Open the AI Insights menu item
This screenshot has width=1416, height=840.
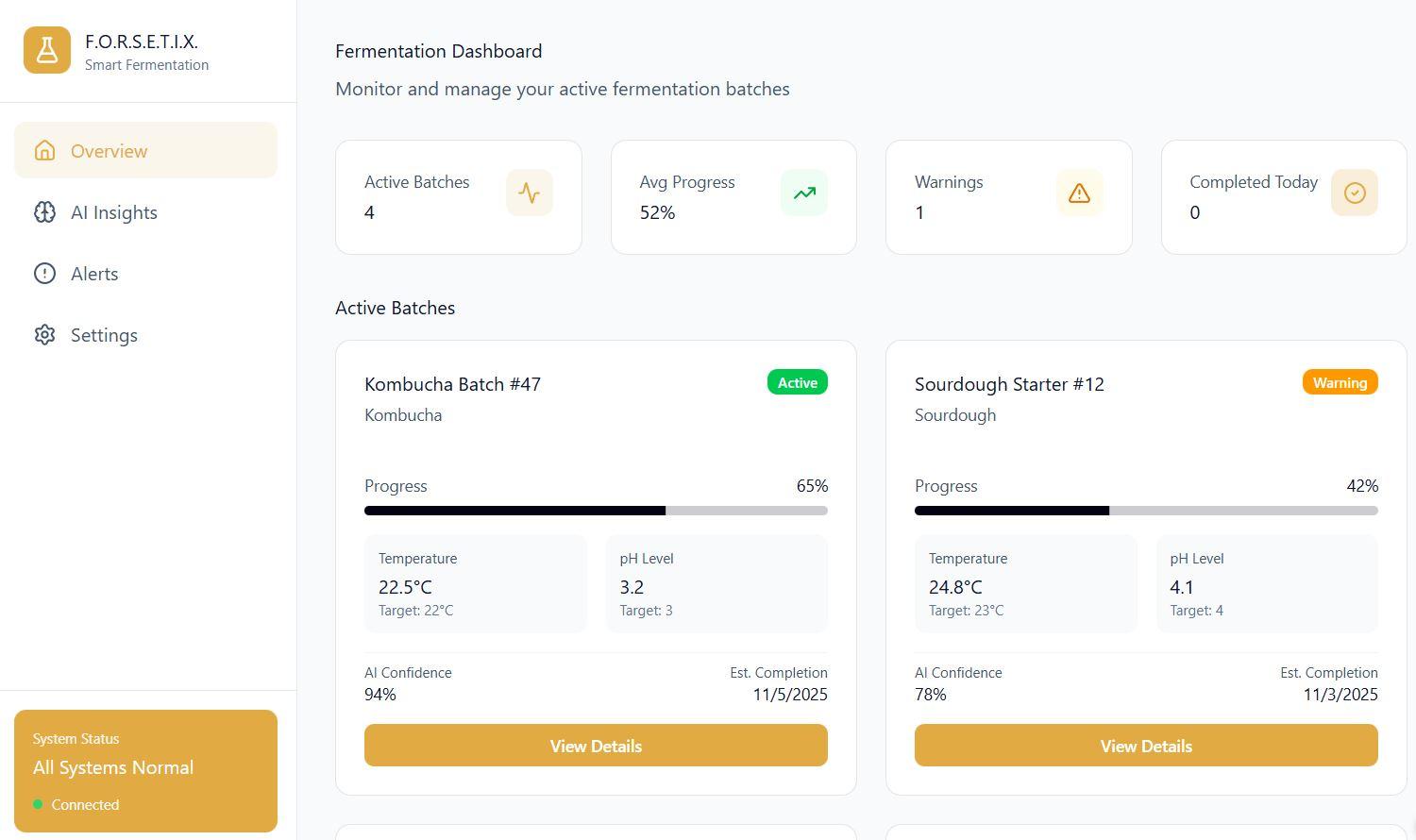114,212
